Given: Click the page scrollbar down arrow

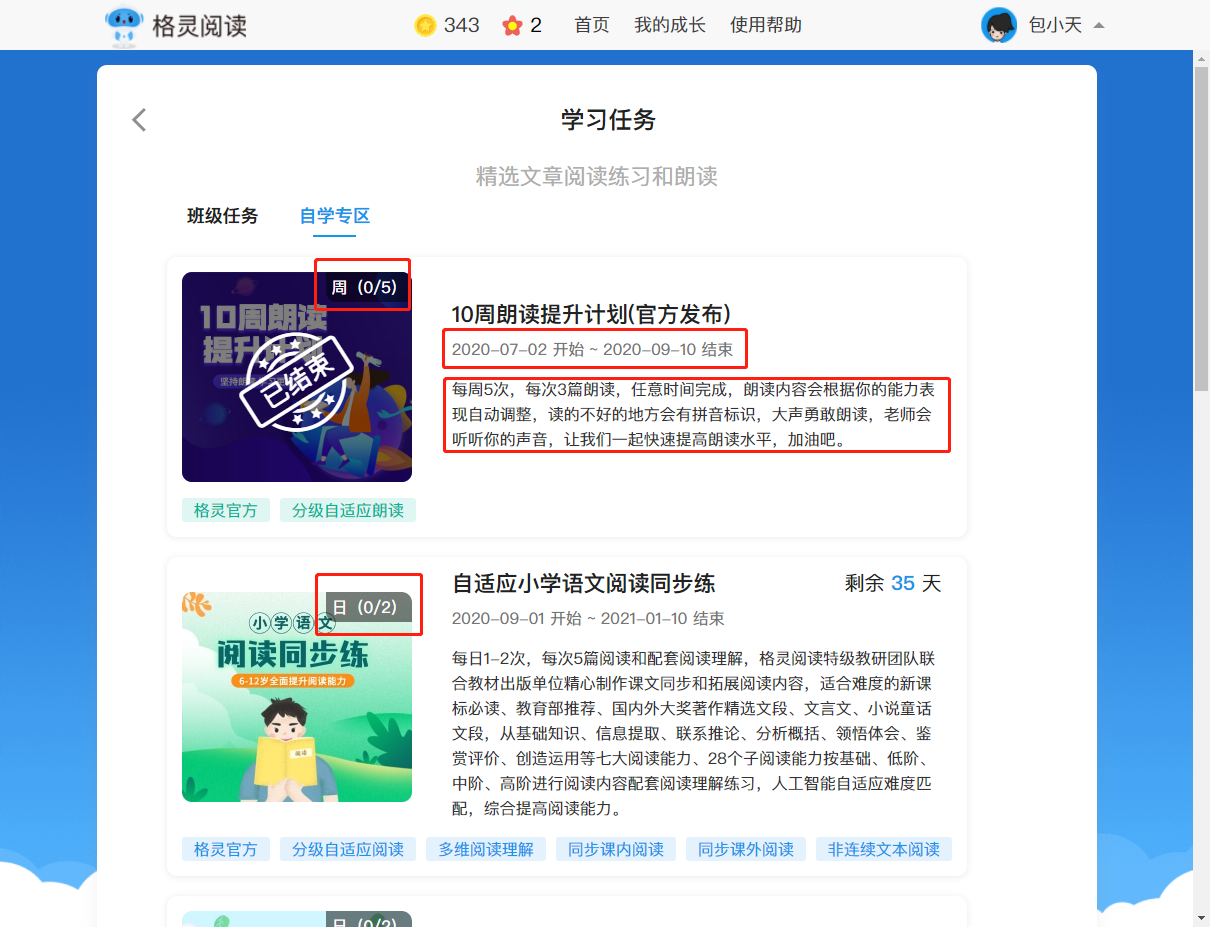Looking at the screenshot, I should pyautogui.click(x=1202, y=917).
